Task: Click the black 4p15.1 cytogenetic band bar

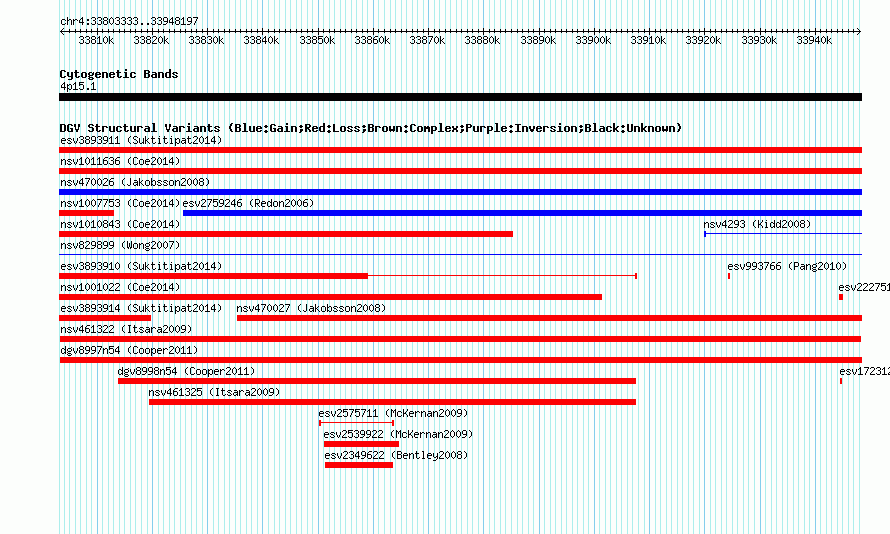Action: [460, 97]
